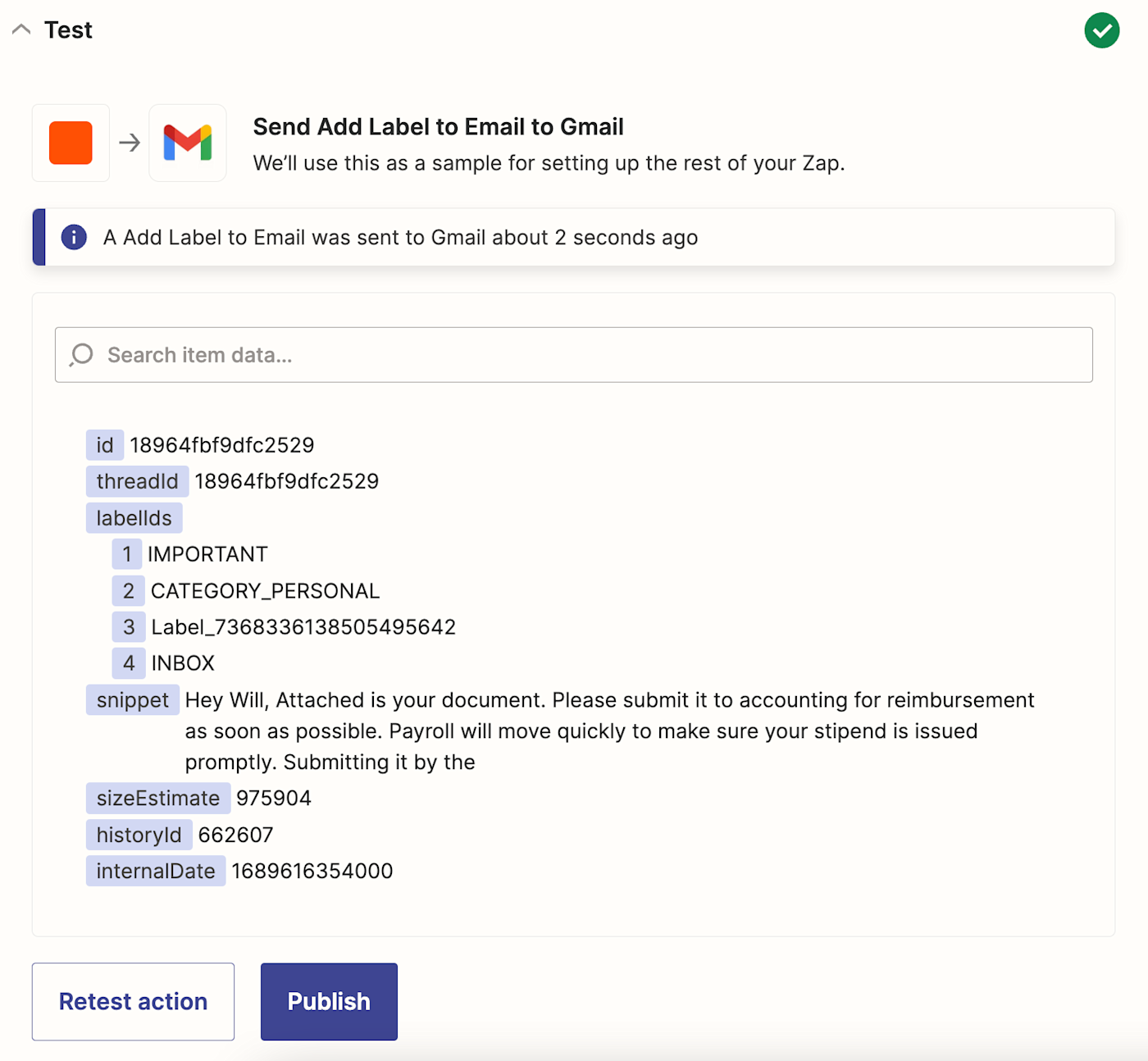The width and height of the screenshot is (1148, 1061).
Task: Click the labelIds field label
Action: (x=134, y=518)
